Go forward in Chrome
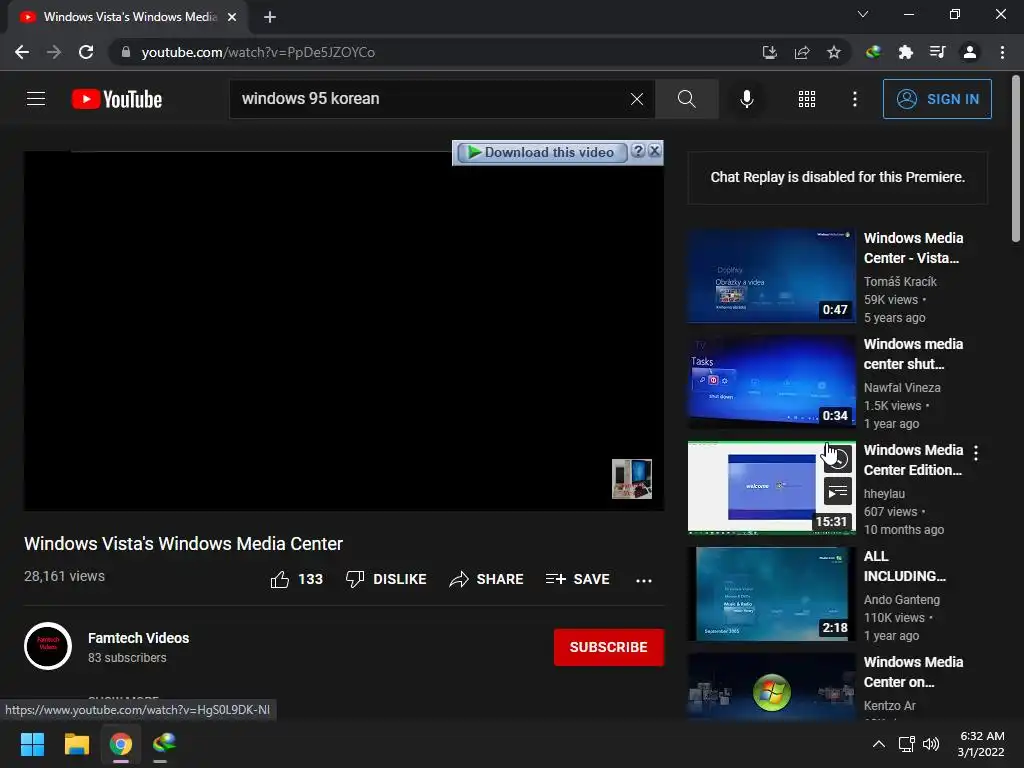This screenshot has width=1024, height=768. point(54,52)
